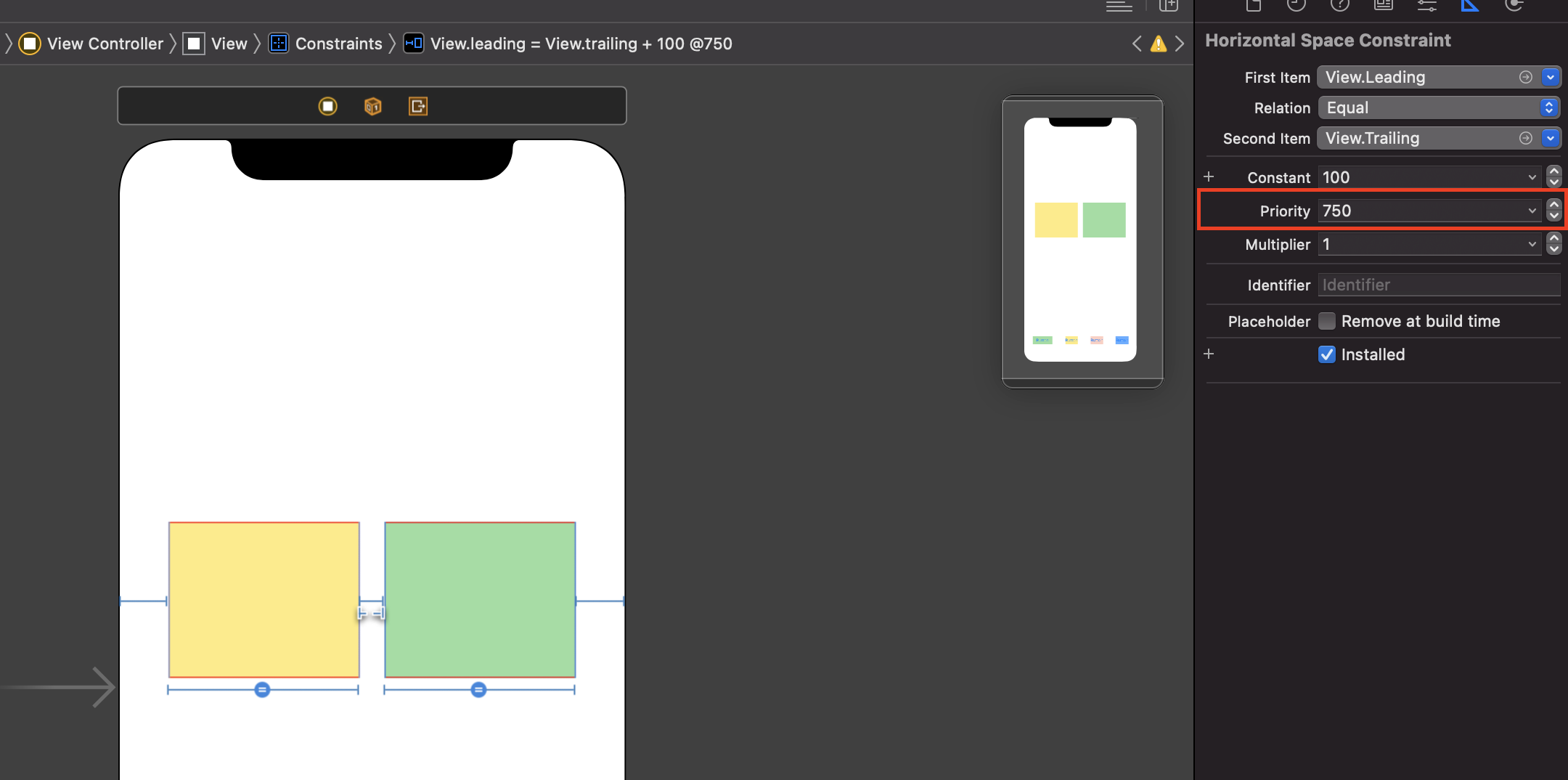Open the Connections inspector
Viewport: 1568px width, 780px height.
pyautogui.click(x=1513, y=6)
